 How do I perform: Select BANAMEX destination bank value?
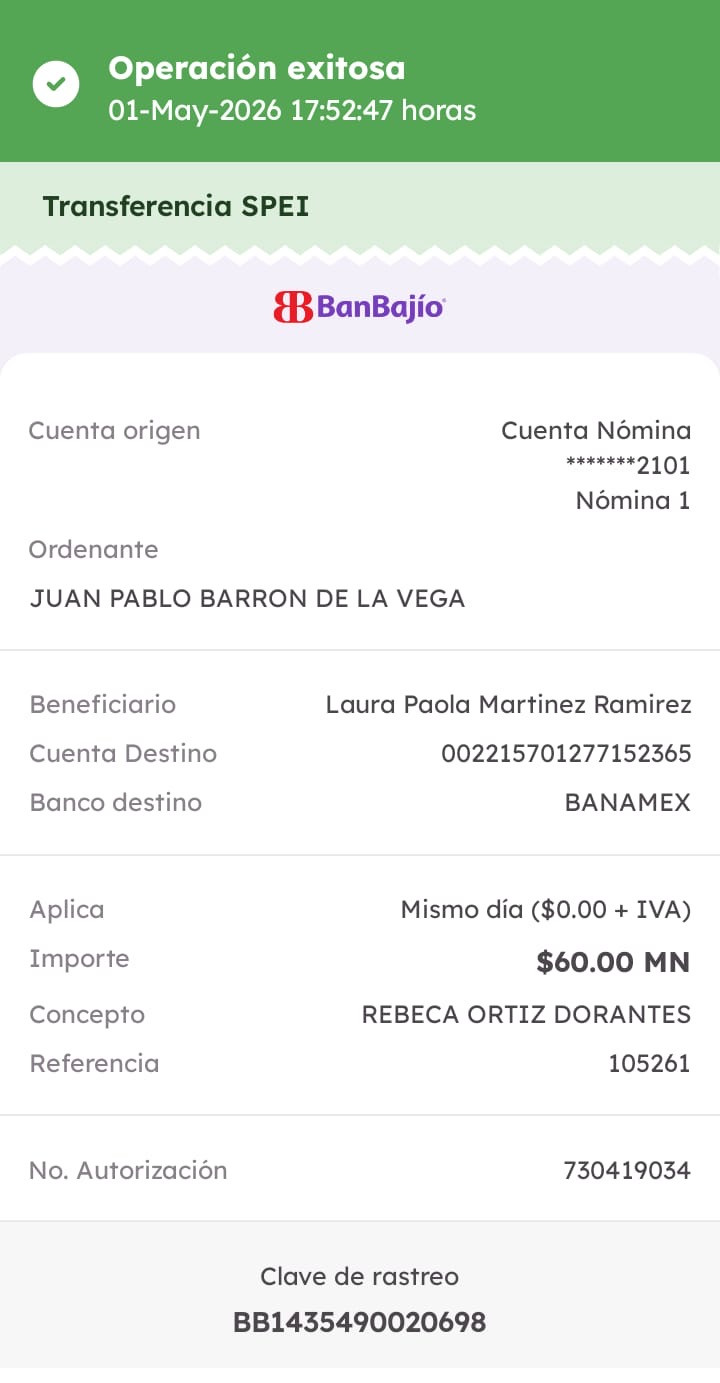[x=628, y=803]
